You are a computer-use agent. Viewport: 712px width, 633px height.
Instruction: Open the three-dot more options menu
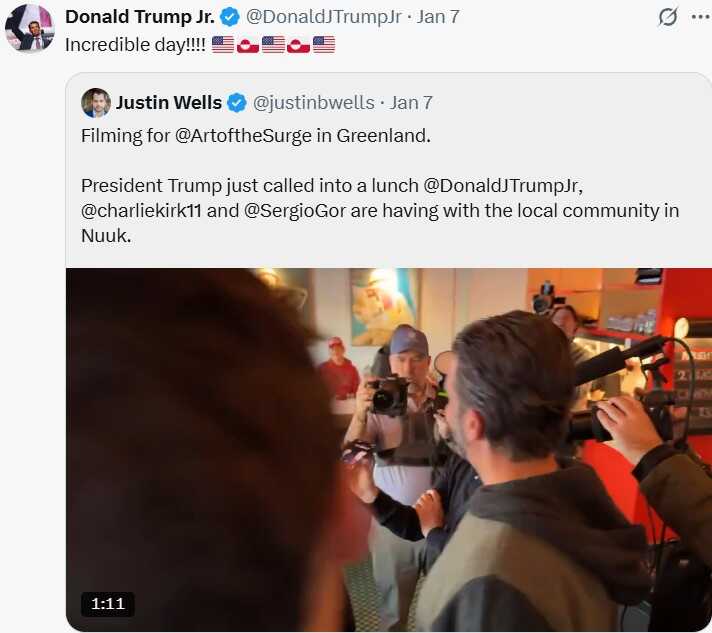[701, 17]
